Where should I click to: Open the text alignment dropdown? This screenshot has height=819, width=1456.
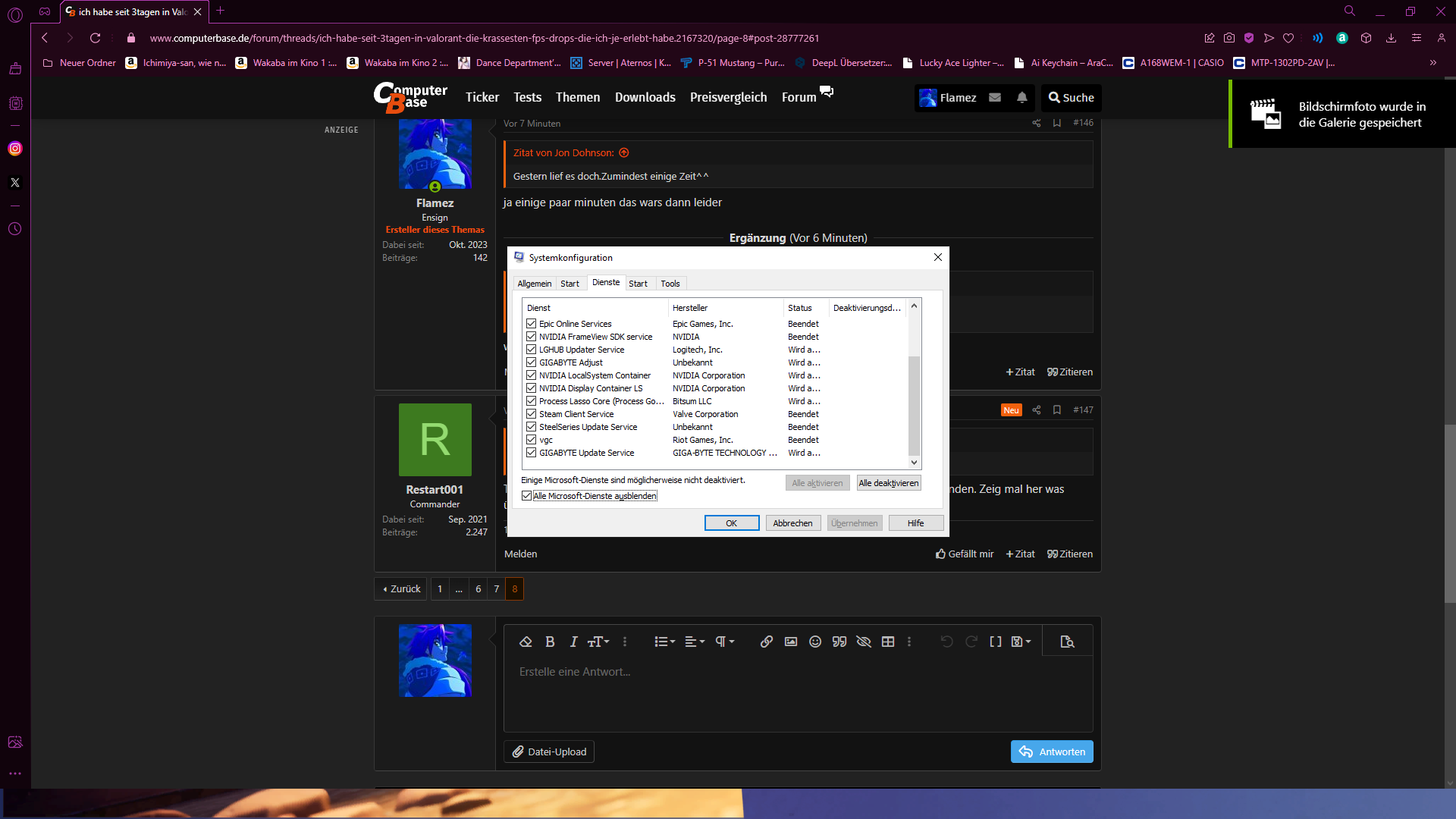[695, 642]
